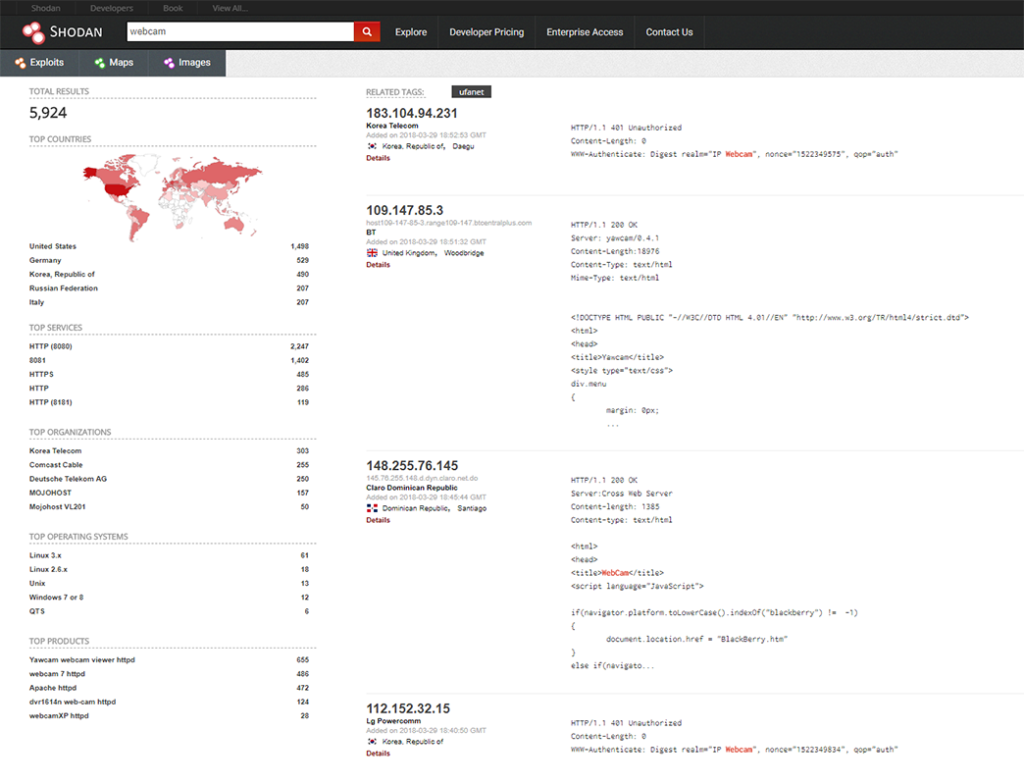The height and width of the screenshot is (783, 1024).
Task: Click Lg Powercomm organization link
Action: pos(393,721)
